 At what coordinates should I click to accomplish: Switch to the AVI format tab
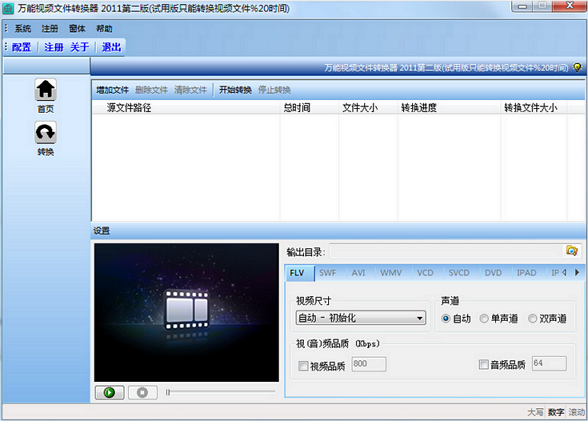pos(358,273)
